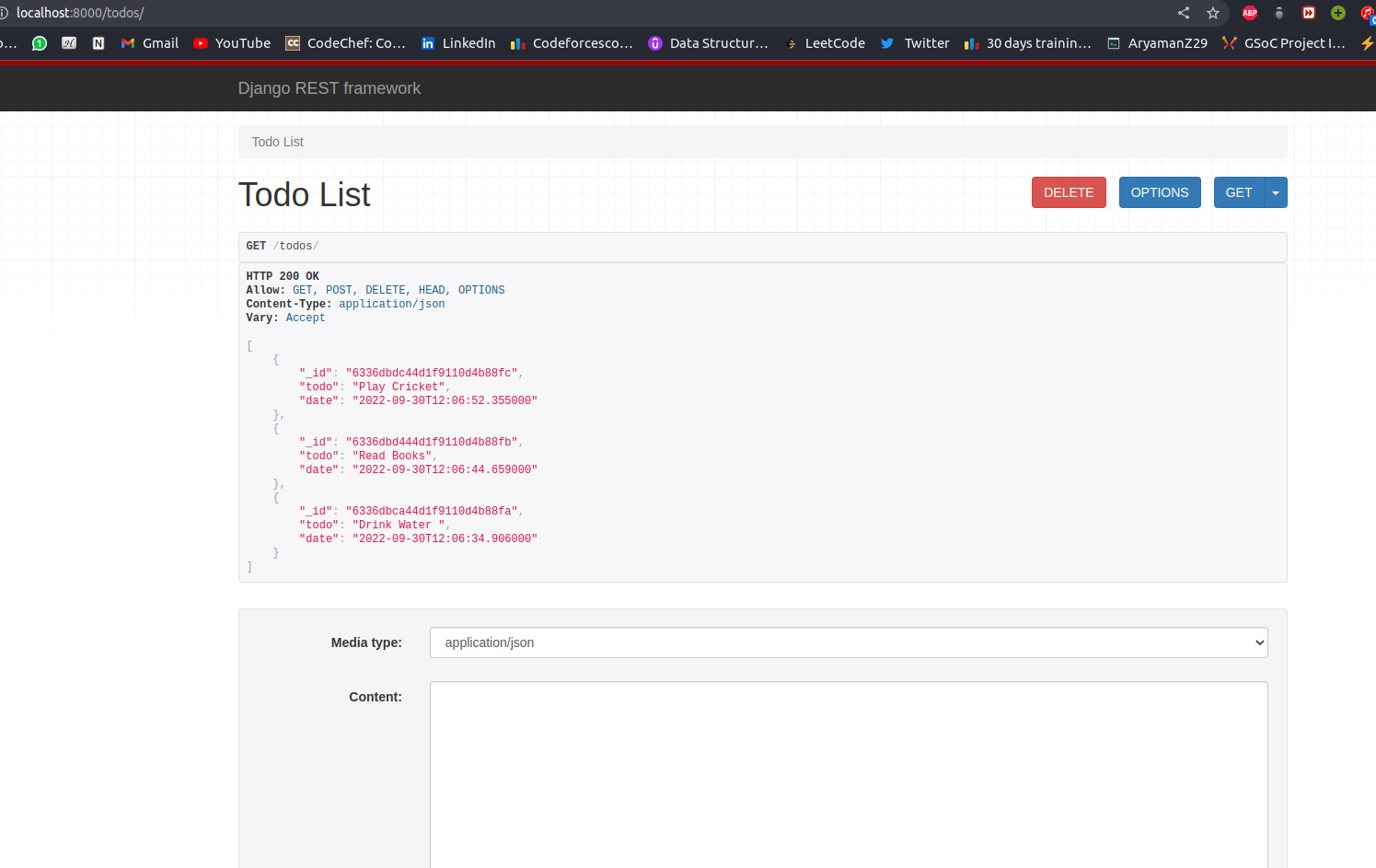Click the id 6336dbdc44d1f9110d4b88fc
1376x868 pixels.
[432, 373]
